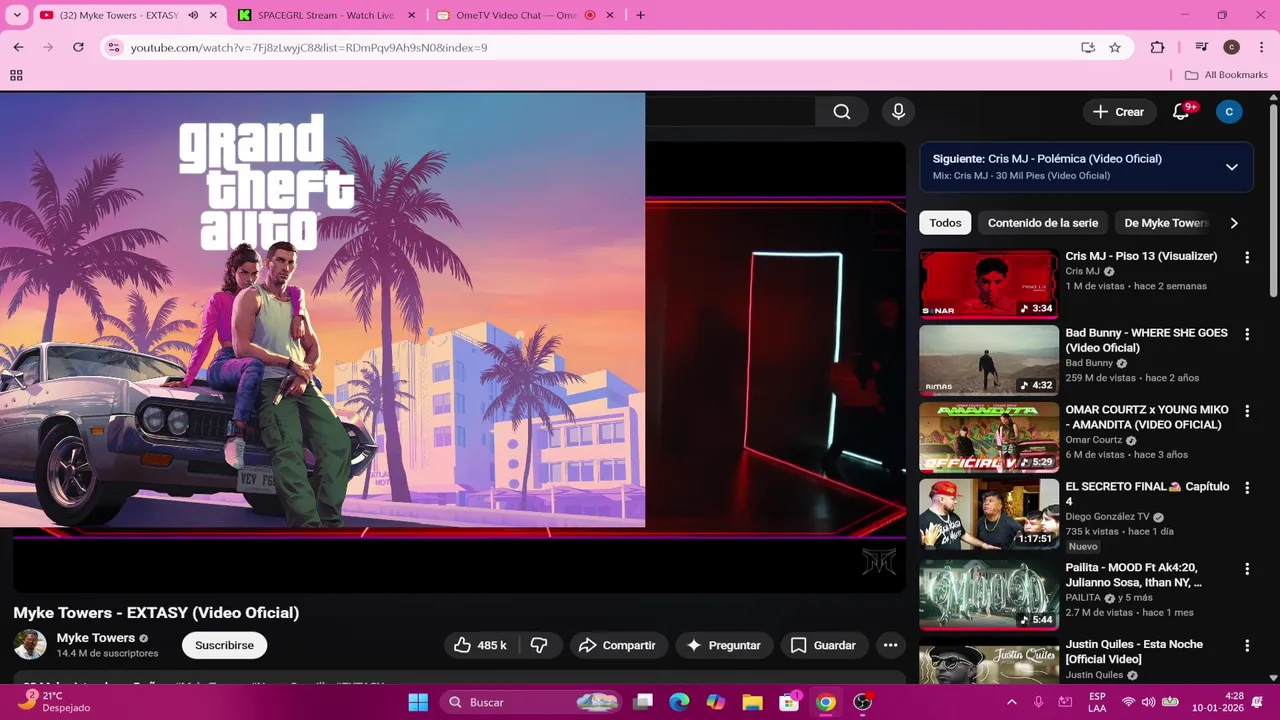The height and width of the screenshot is (720, 1280).
Task: Close the Myke Towers EXTASY tab
Action: (213, 15)
